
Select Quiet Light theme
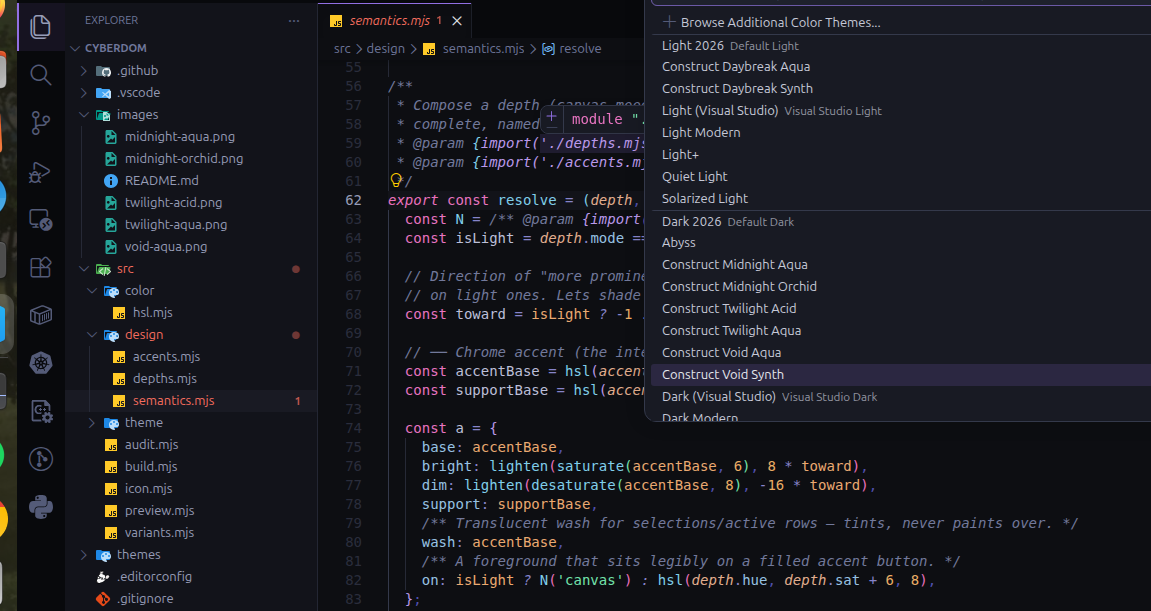point(901,177)
